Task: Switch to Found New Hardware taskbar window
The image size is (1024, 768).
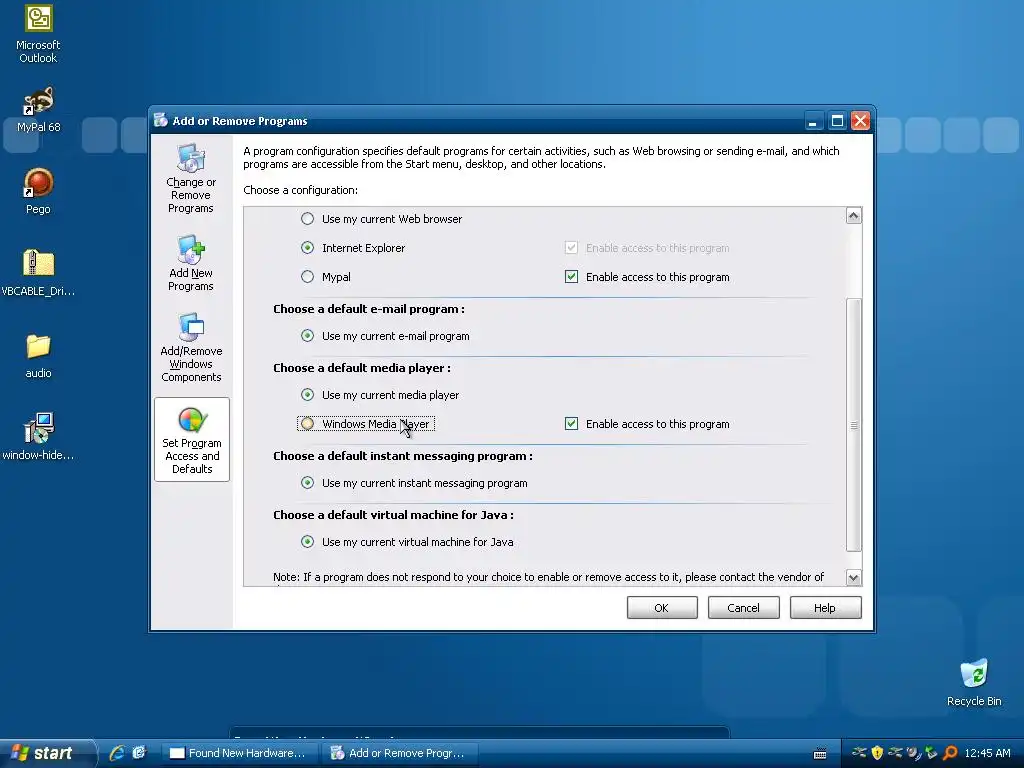Action: (x=239, y=753)
